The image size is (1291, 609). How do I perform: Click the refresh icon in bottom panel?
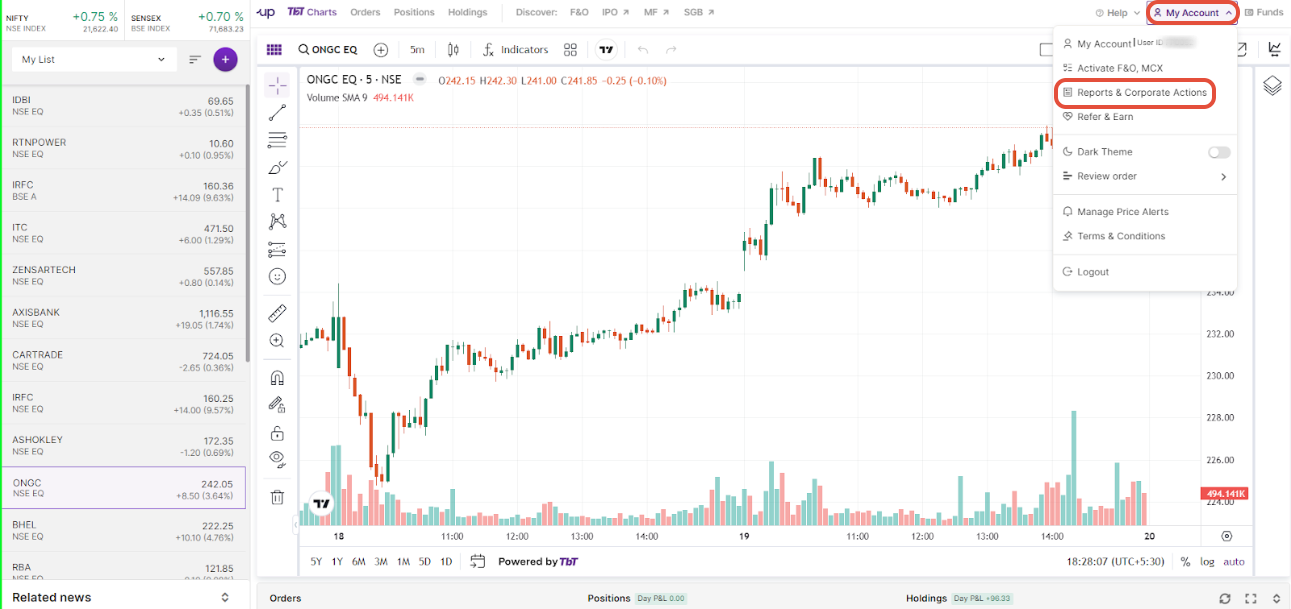point(1225,598)
